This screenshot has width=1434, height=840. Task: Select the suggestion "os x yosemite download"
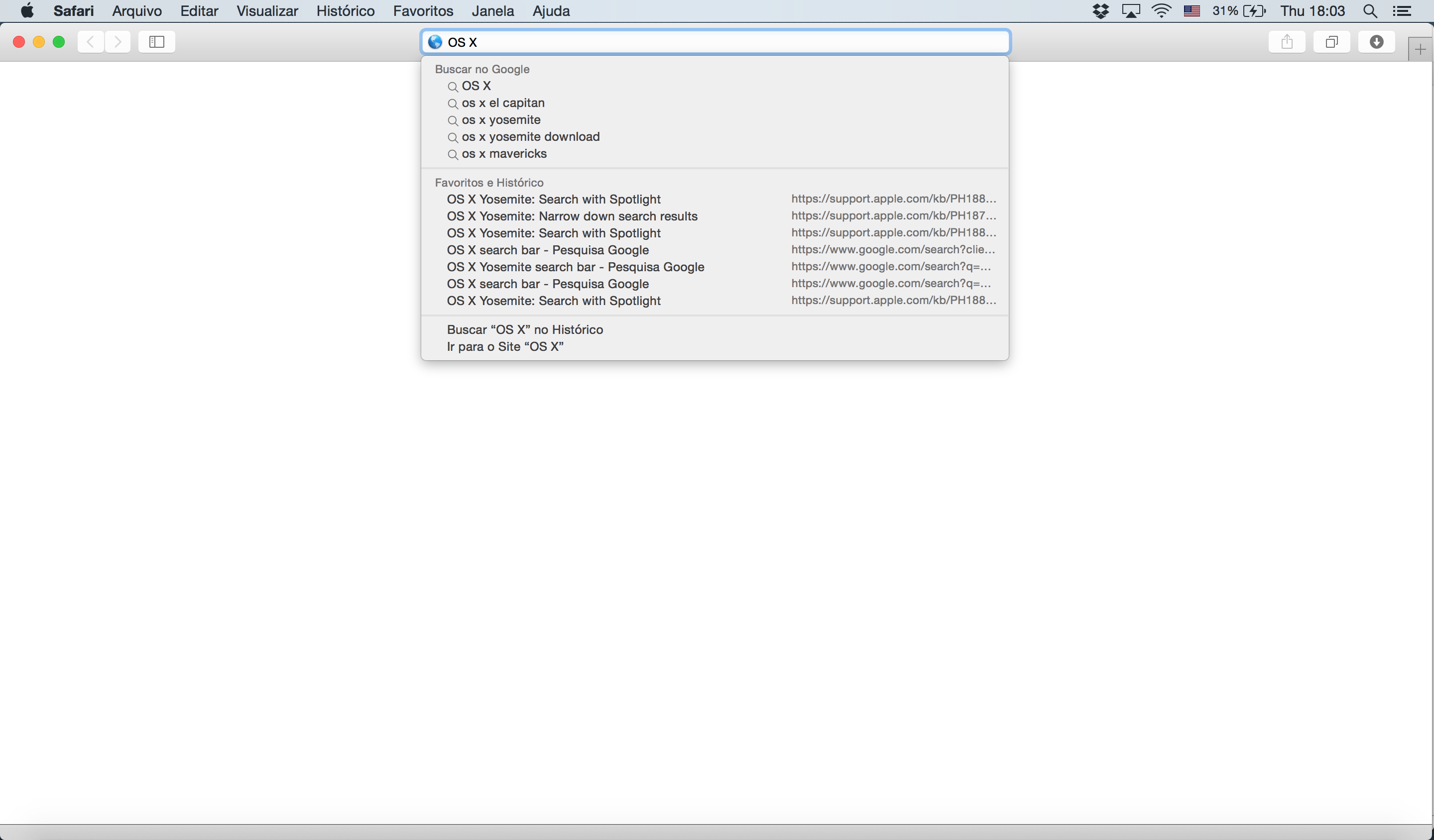point(715,136)
